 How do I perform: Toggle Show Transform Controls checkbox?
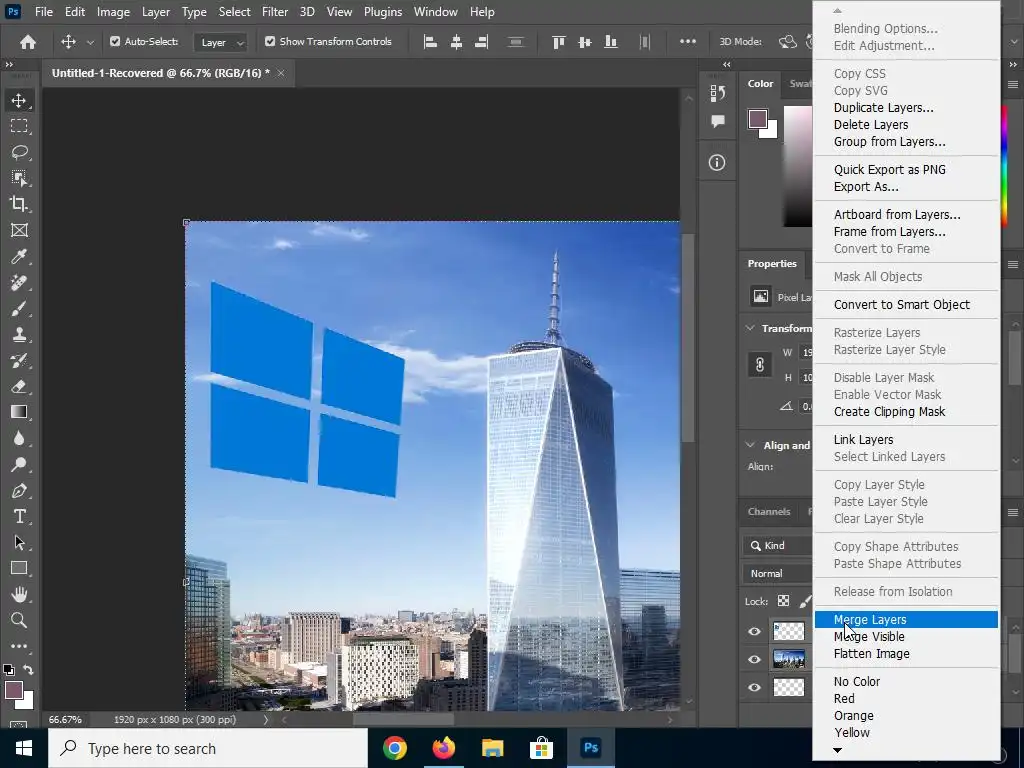pyautogui.click(x=270, y=41)
